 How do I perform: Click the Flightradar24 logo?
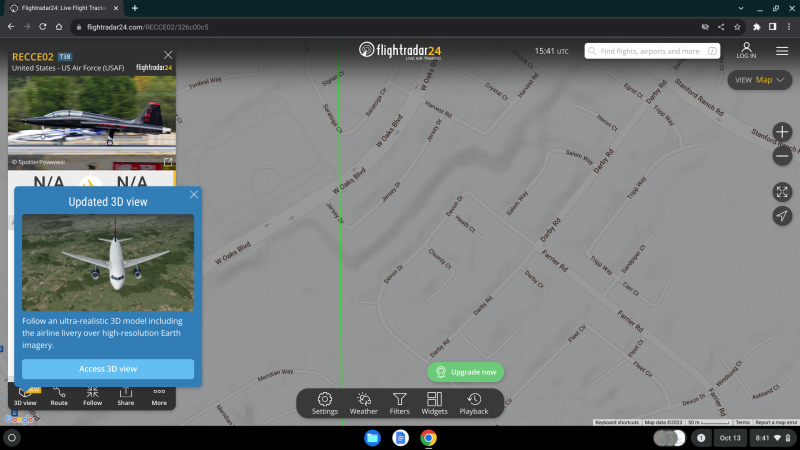coord(400,51)
